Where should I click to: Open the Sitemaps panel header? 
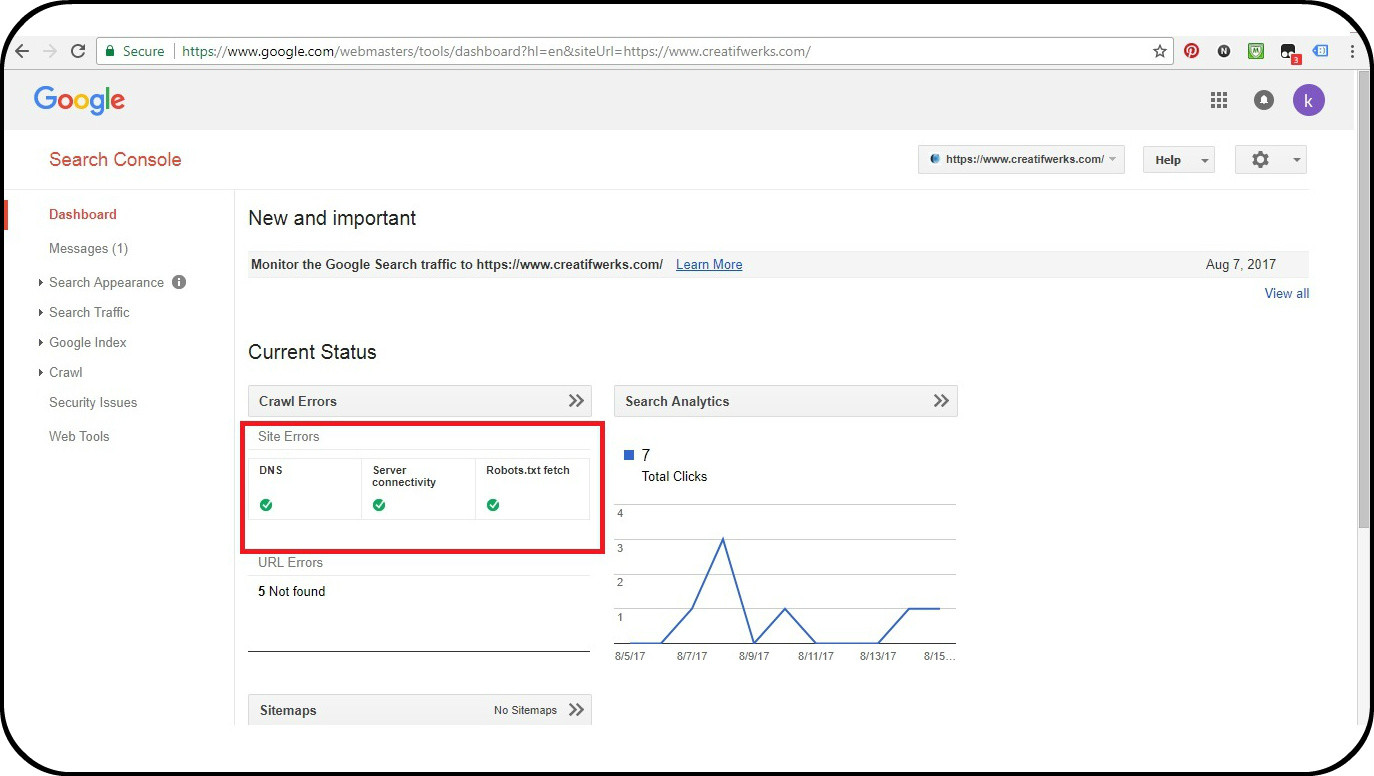(x=420, y=710)
